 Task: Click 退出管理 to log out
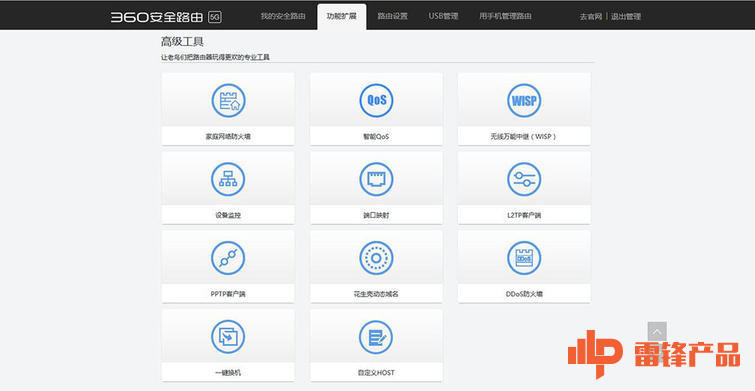coord(626,17)
